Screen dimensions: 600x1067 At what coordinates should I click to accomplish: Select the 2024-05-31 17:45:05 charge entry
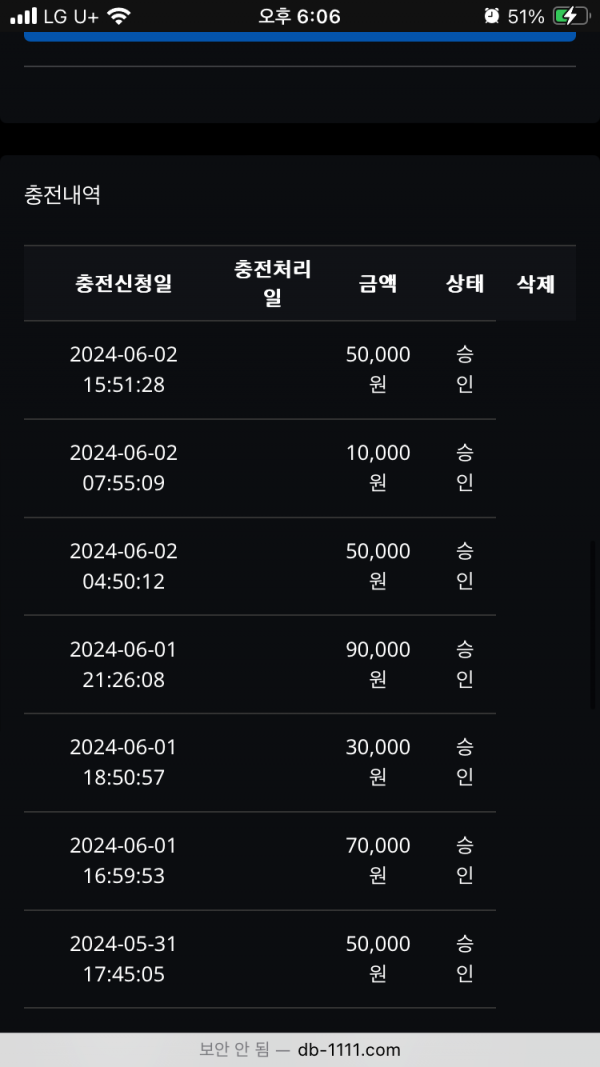coord(124,958)
